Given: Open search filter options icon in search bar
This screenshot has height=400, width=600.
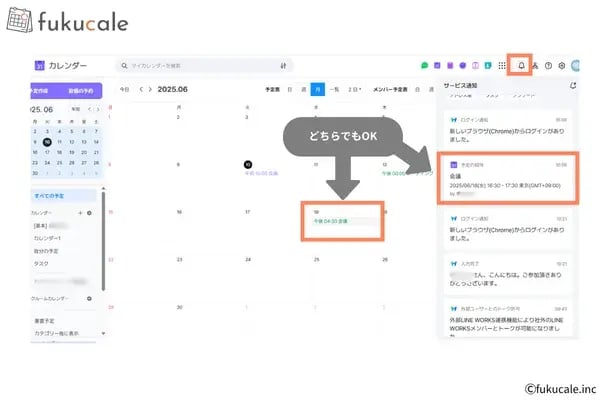Looking at the screenshot, I should click(283, 66).
